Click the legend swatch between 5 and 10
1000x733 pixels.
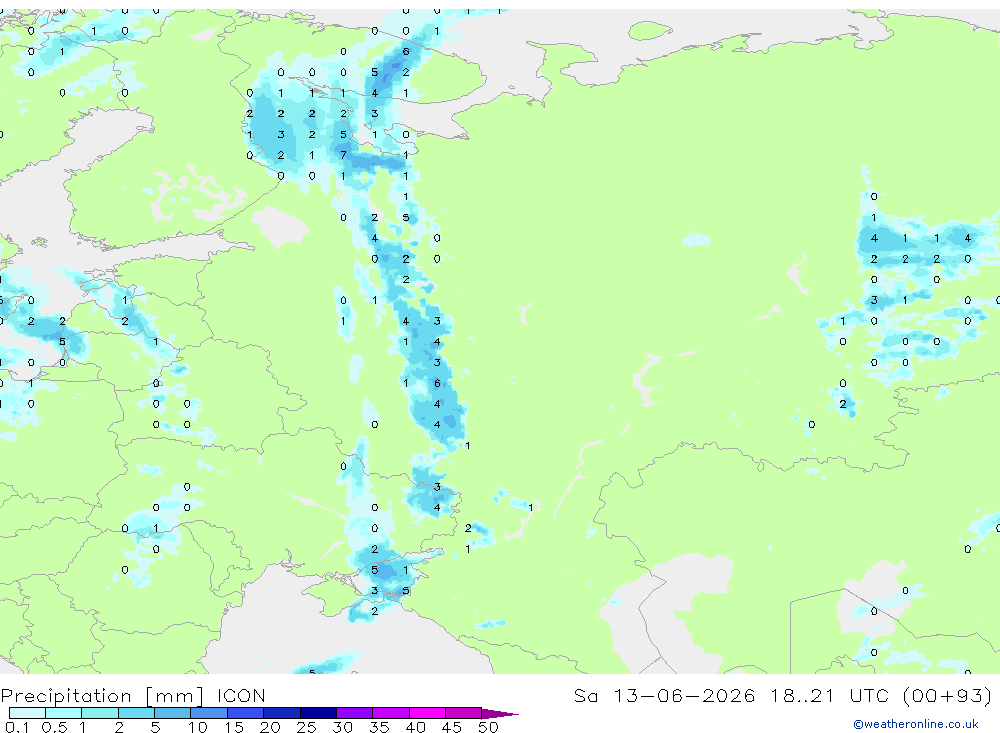pos(172,713)
